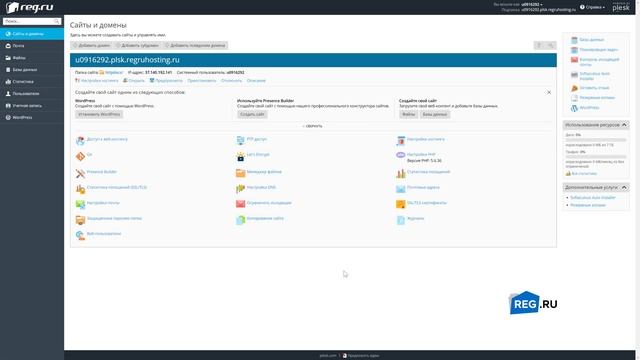Click the Создать сайт button
Image resolution: width=640 pixels, height=360 pixels.
click(x=252, y=114)
